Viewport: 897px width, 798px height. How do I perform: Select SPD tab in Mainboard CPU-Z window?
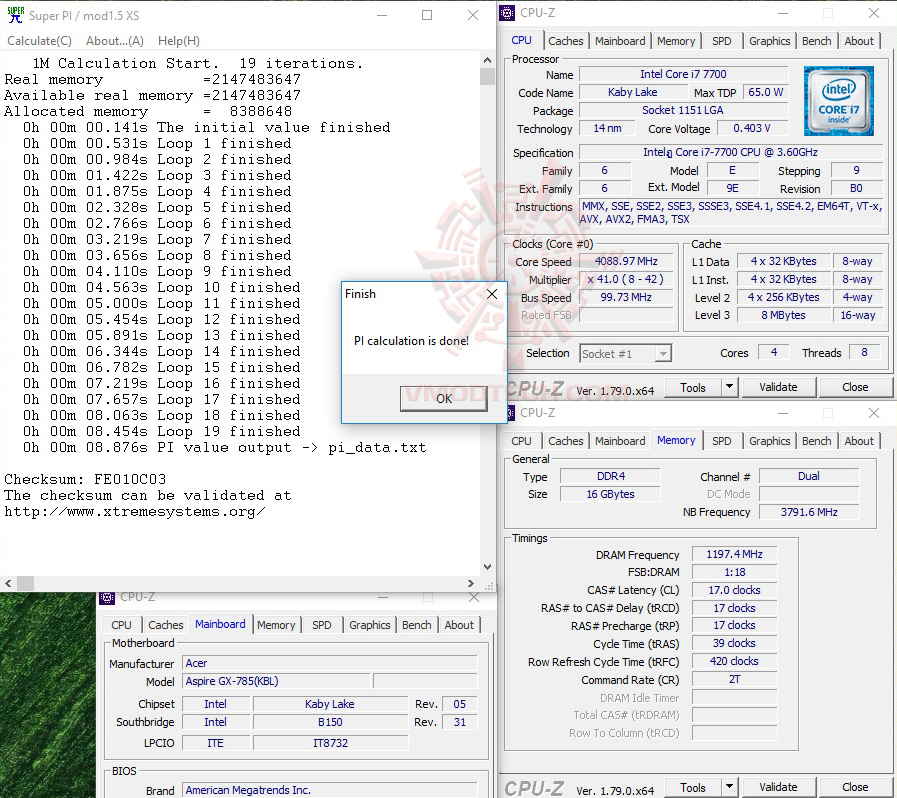[x=322, y=625]
